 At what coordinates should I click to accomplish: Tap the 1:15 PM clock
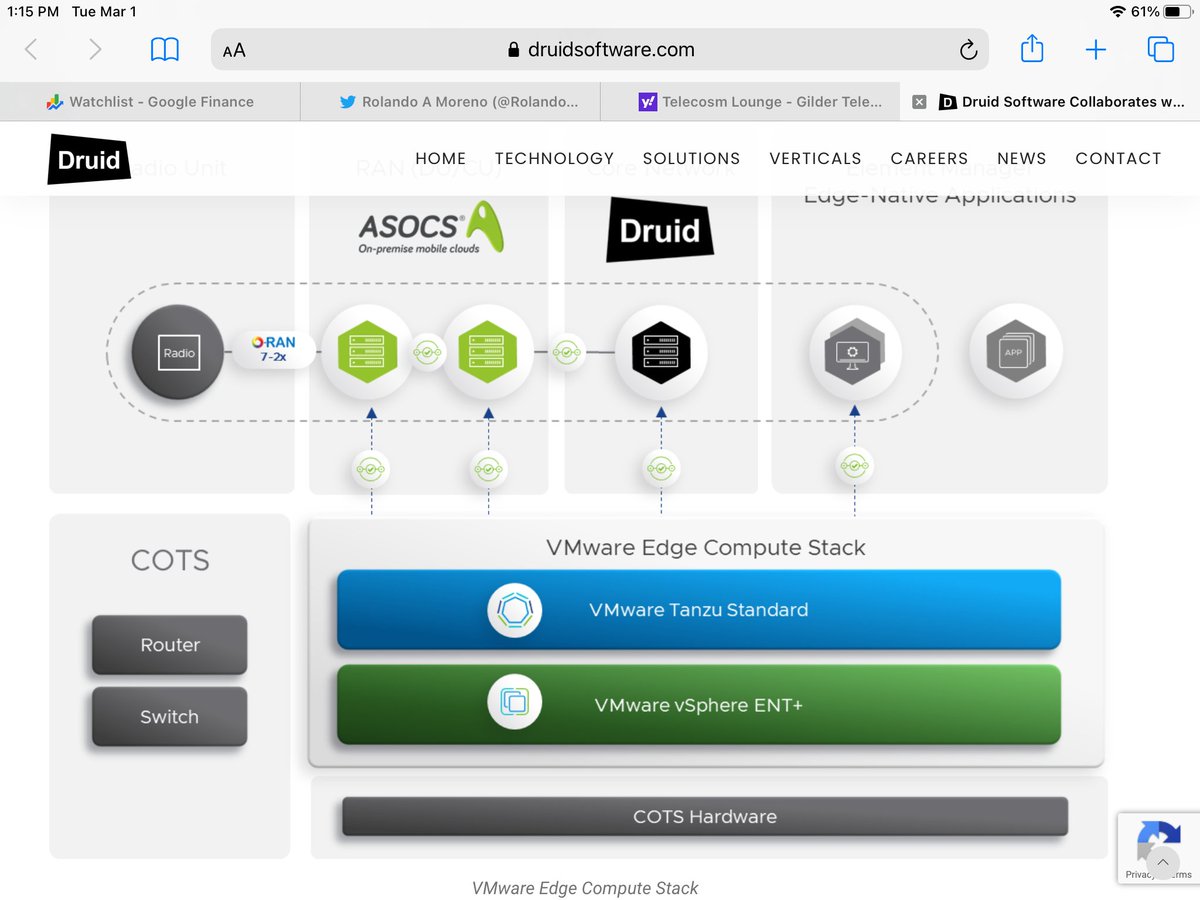coord(33,12)
